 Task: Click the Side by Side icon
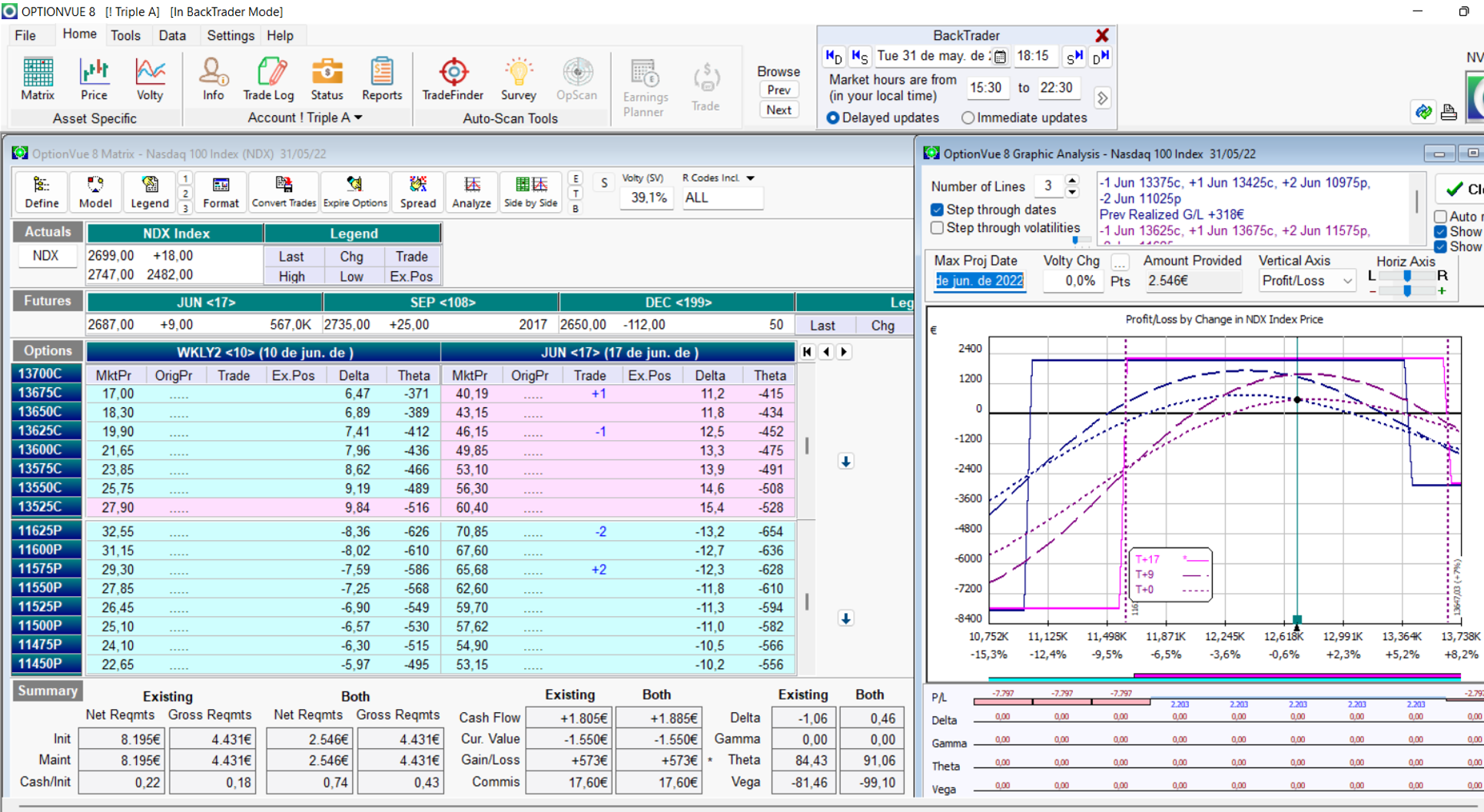530,192
